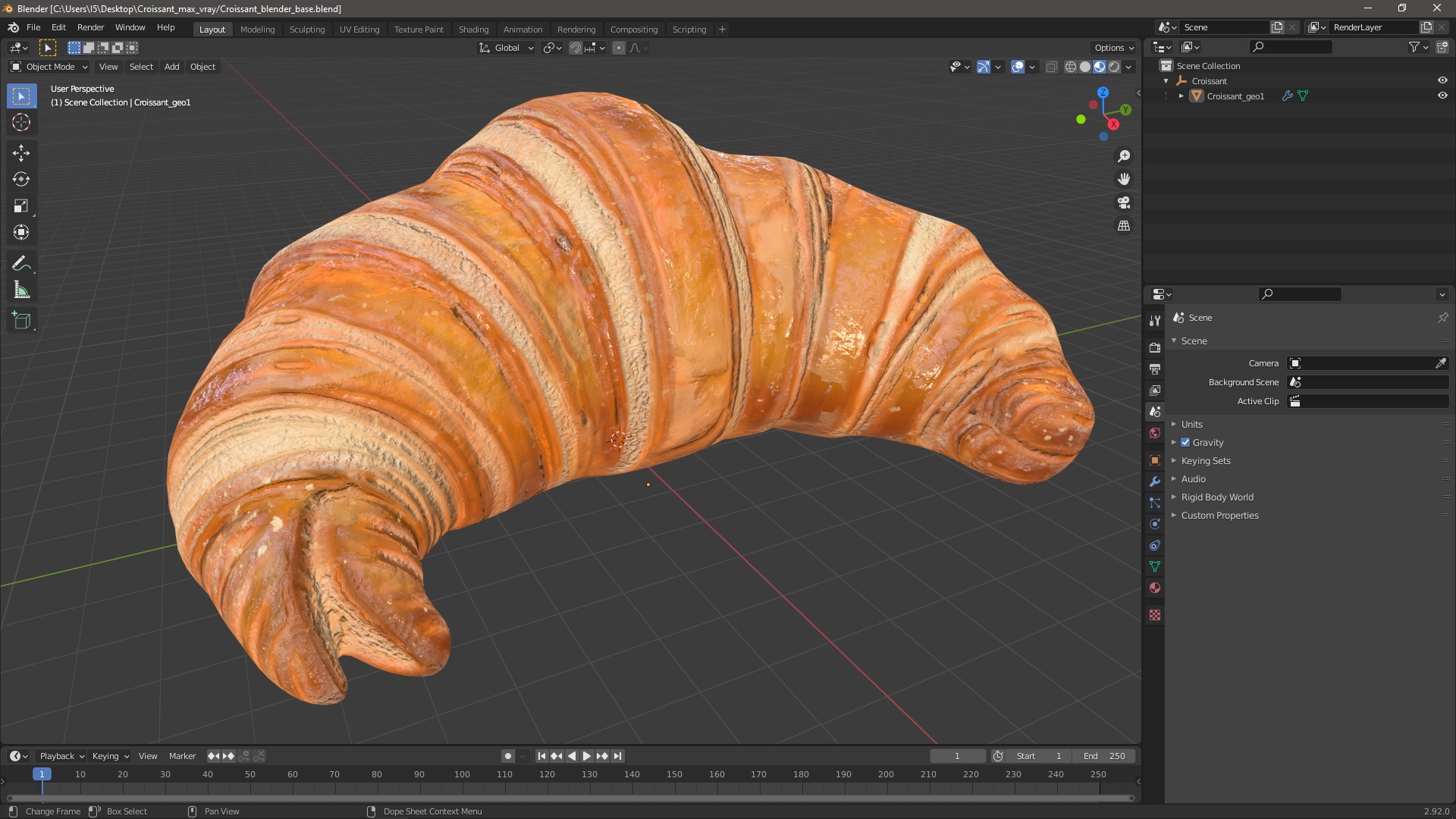Switch to the Shading workspace tab

(x=473, y=29)
